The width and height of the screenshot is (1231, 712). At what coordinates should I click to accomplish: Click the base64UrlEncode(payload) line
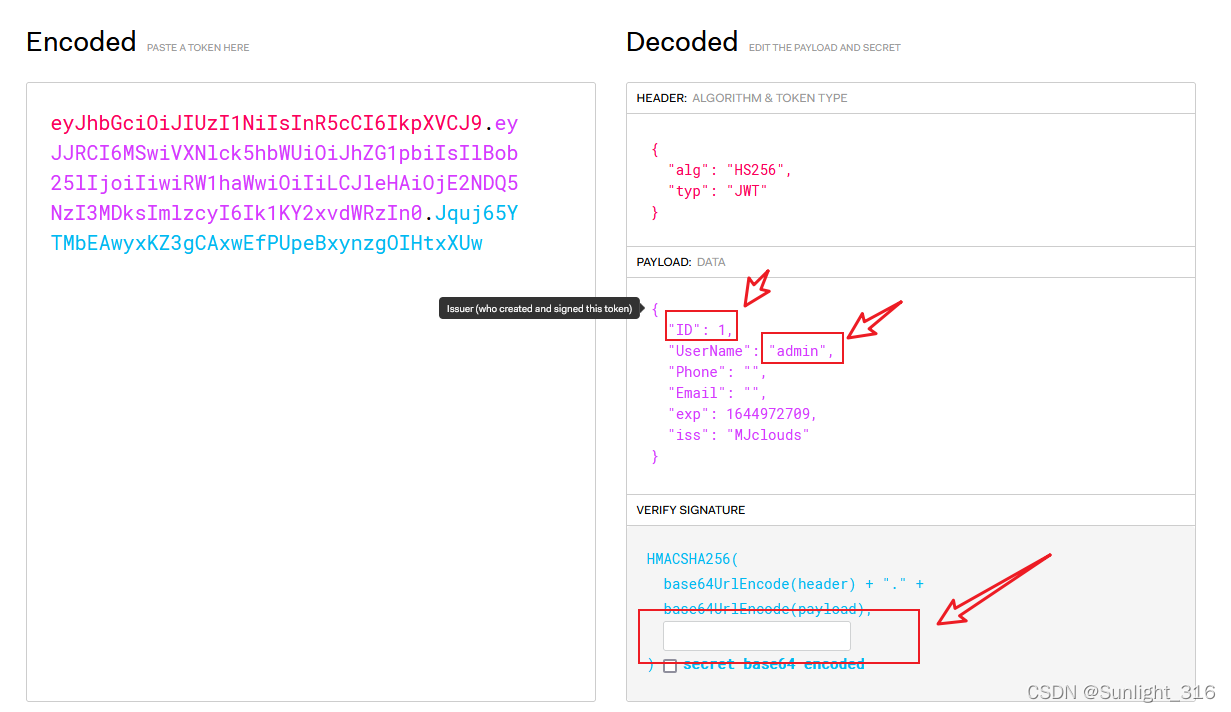click(x=768, y=609)
